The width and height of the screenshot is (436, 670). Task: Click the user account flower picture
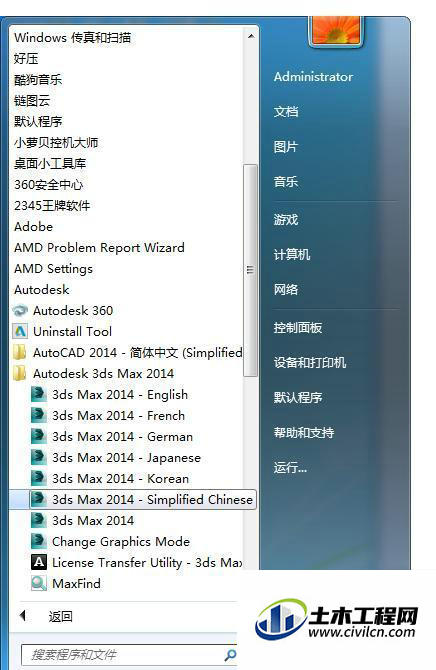(x=336, y=30)
